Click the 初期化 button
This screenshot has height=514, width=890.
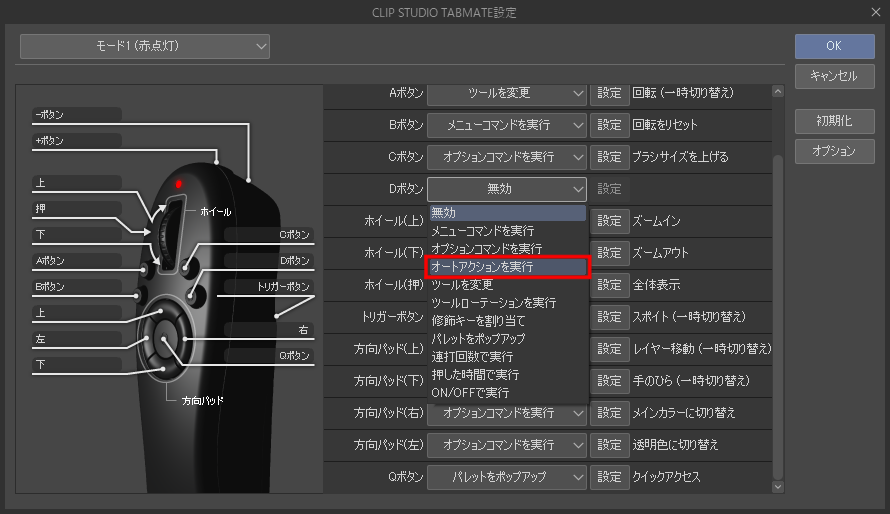tap(834, 121)
